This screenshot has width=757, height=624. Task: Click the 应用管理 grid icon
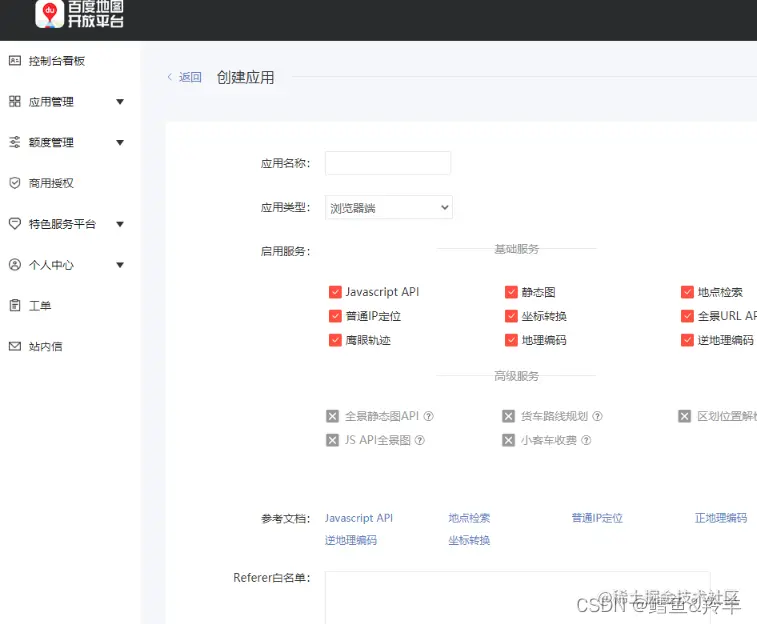(x=15, y=101)
